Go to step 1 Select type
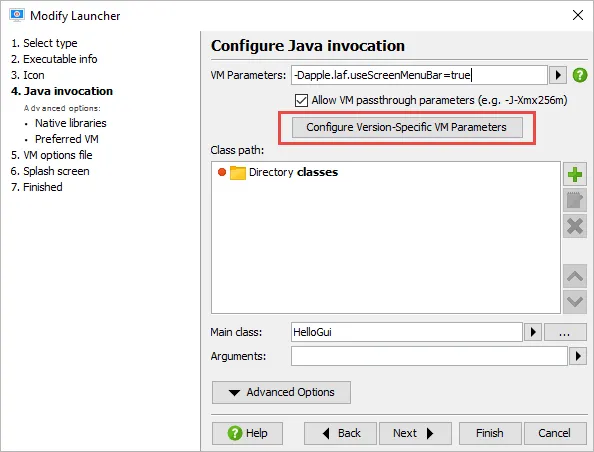This screenshot has width=594, height=452. tap(44, 43)
